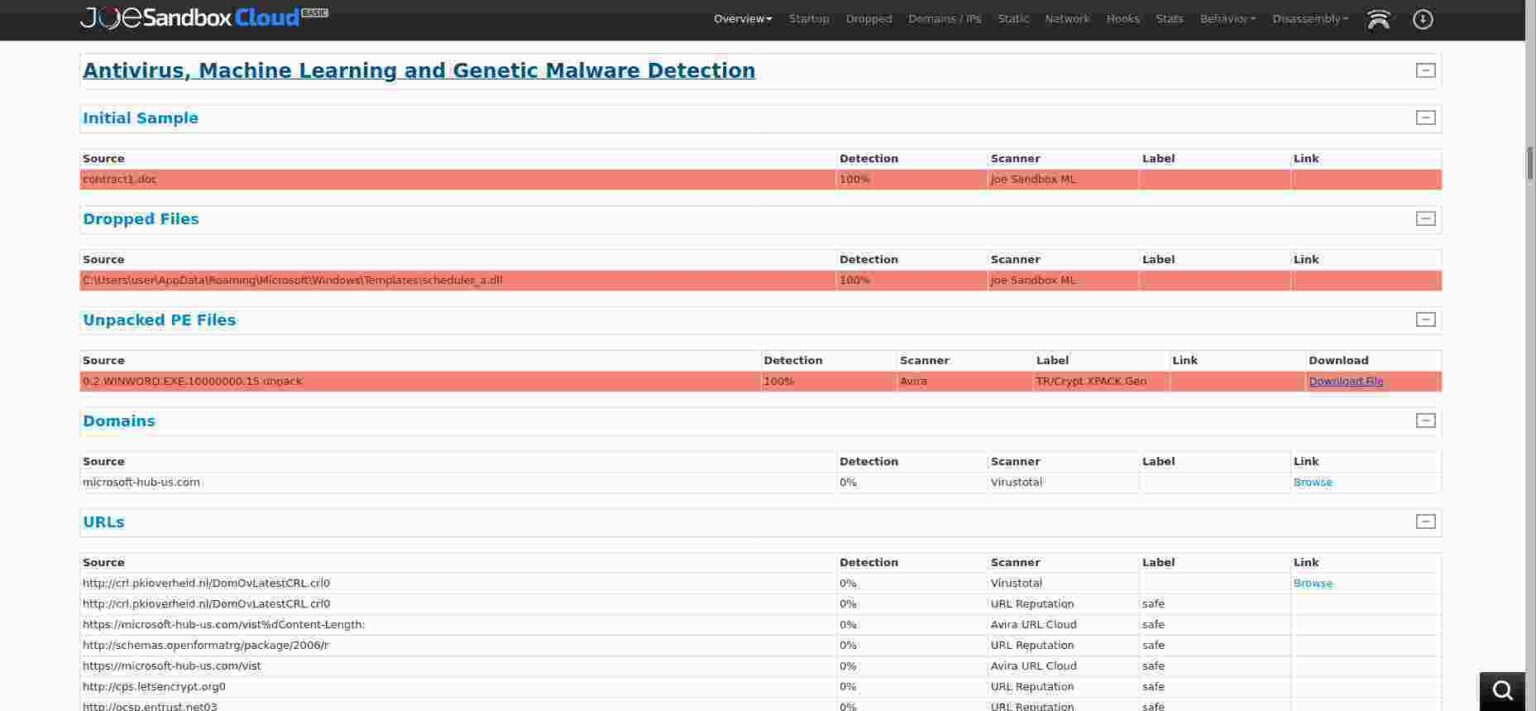
Task: Click the Joe Sandbox Cloud logo
Action: [203, 18]
